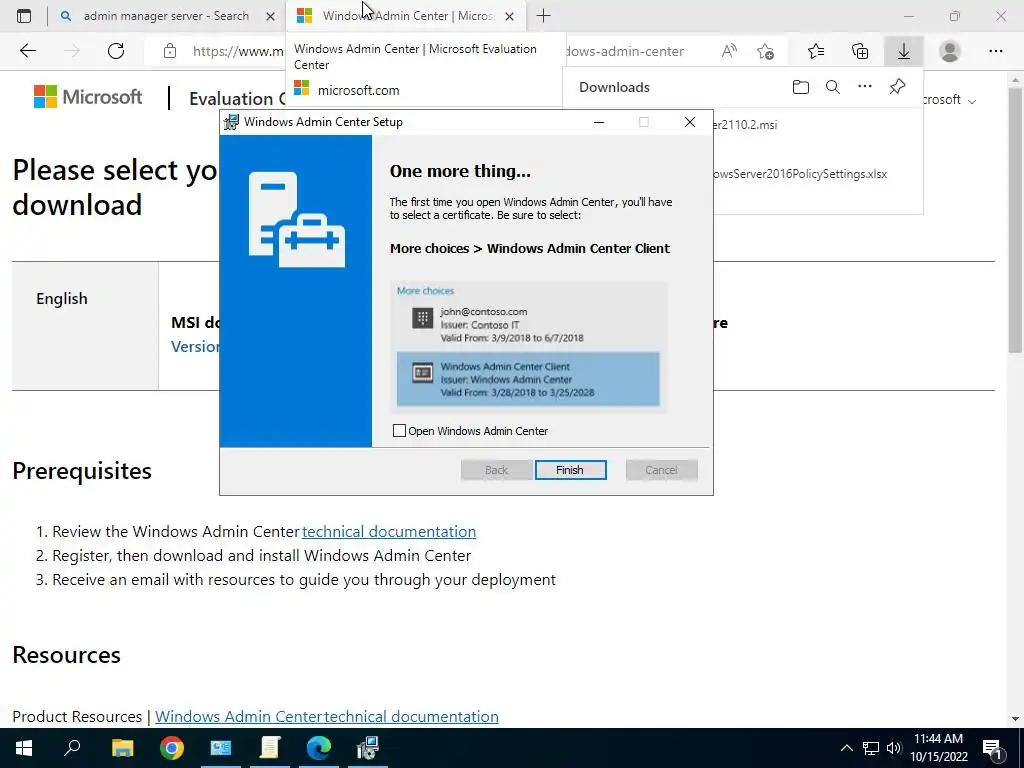Click the Microsoft header dropdown chevron
This screenshot has height=768, width=1024.
972,101
